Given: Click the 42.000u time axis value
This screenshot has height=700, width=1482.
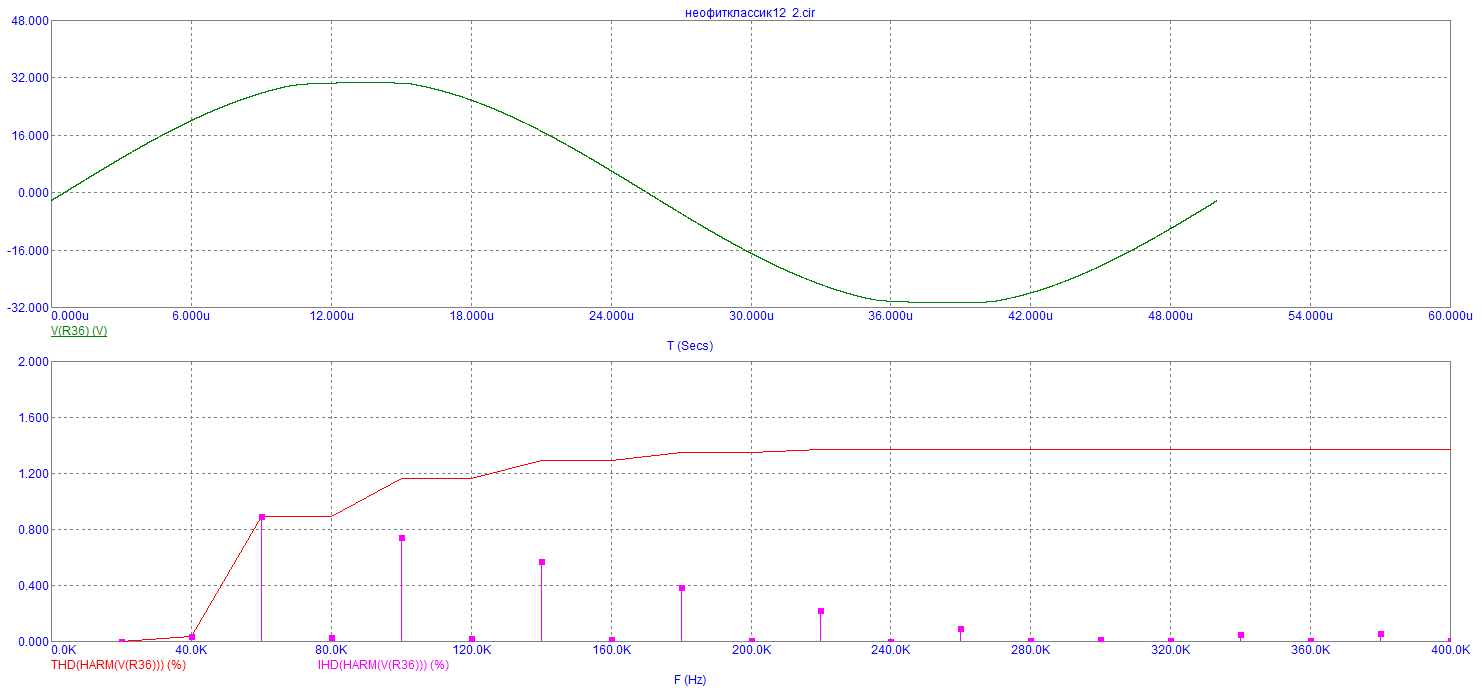Looking at the screenshot, I should coord(1031,316).
